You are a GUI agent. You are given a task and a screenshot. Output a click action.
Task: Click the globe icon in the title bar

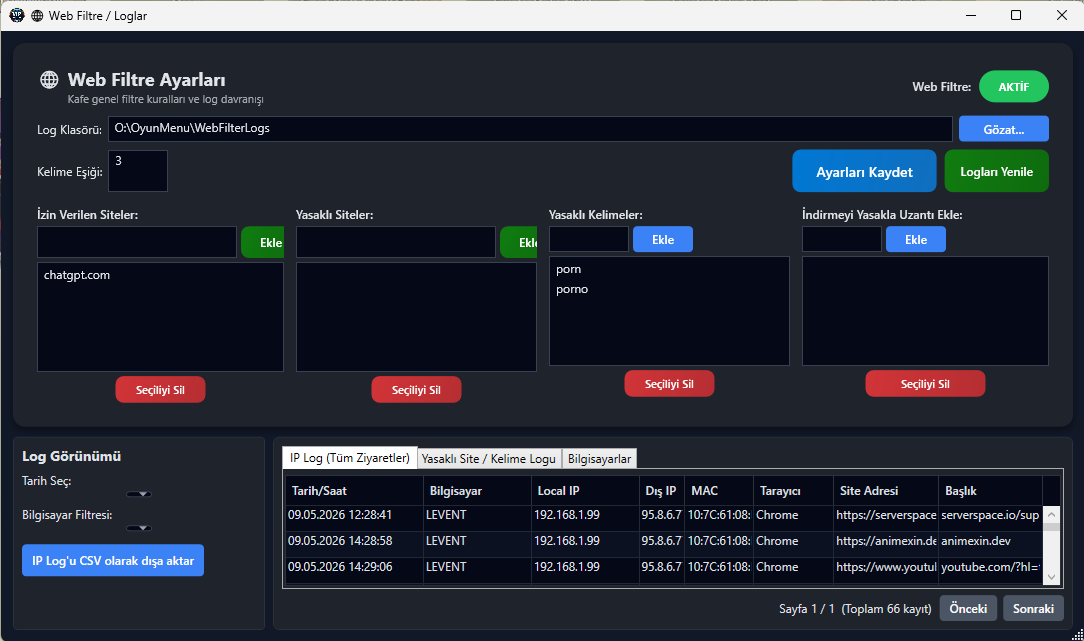[37, 15]
